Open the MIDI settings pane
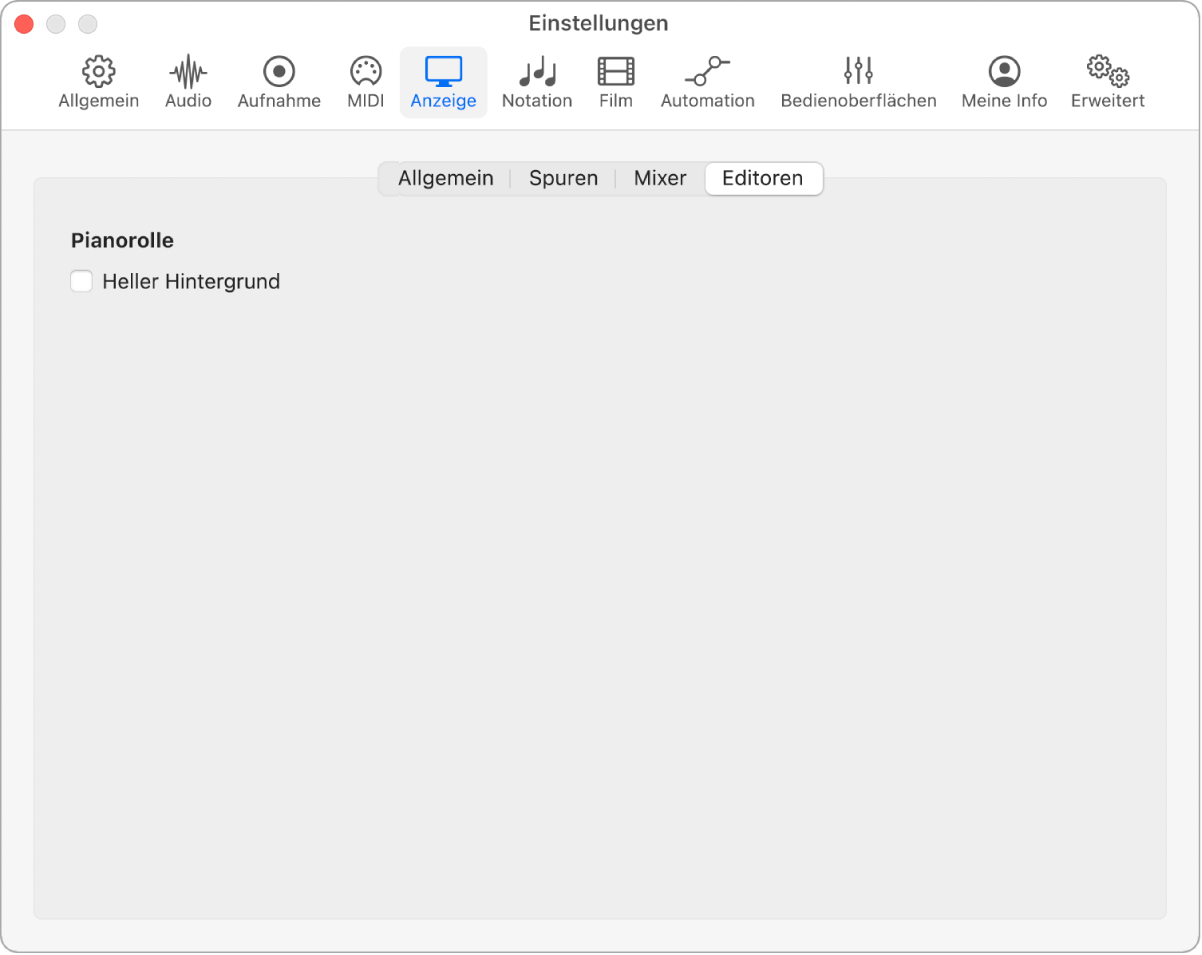This screenshot has width=1202, height=955. 366,83
